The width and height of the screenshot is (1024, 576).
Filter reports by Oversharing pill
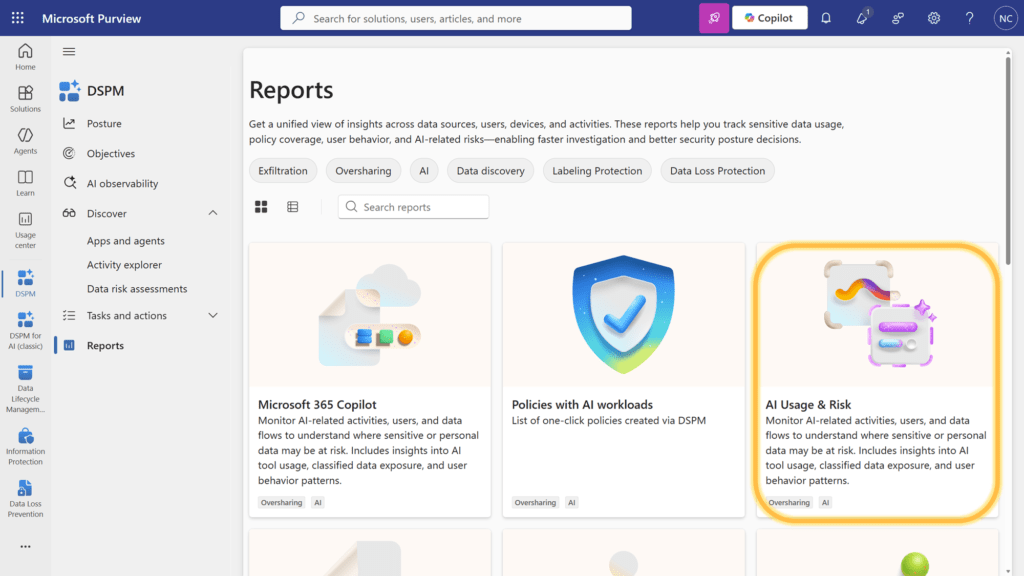click(x=363, y=170)
